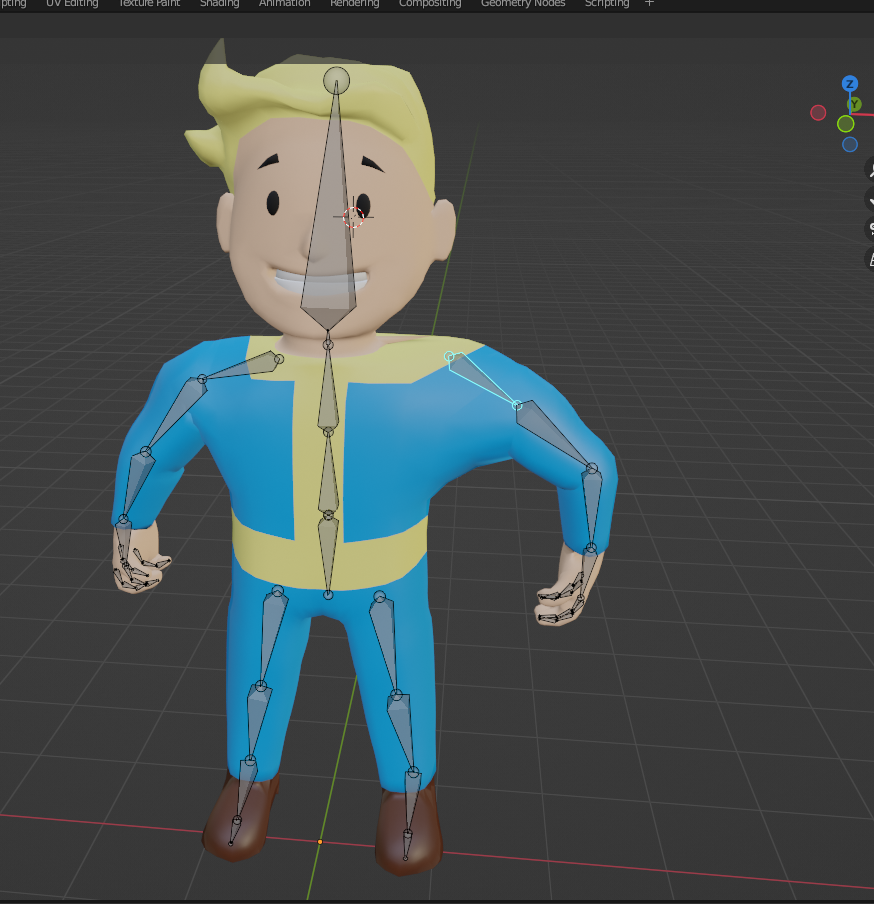874x904 pixels.
Task: Open the Geometry Nodes workspace tab
Action: pyautogui.click(x=522, y=4)
